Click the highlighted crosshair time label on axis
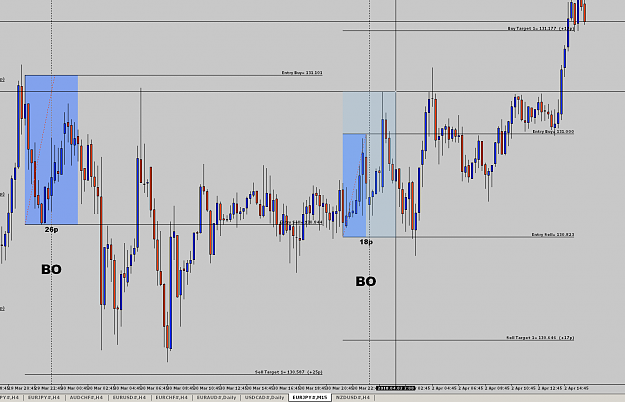Image resolution: width=625 pixels, height=402 pixels. click(x=395, y=388)
